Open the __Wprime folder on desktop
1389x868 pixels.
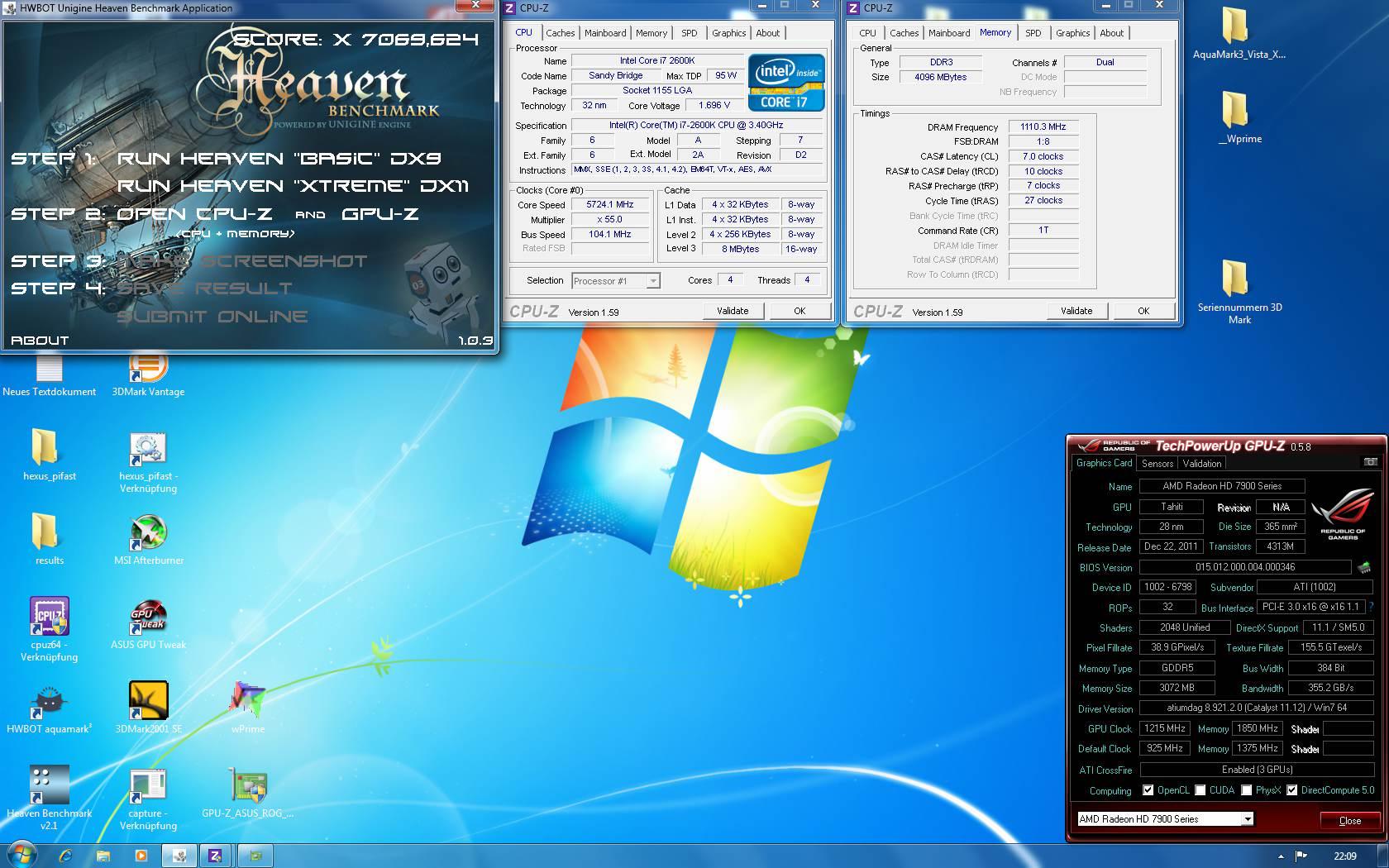1239,117
